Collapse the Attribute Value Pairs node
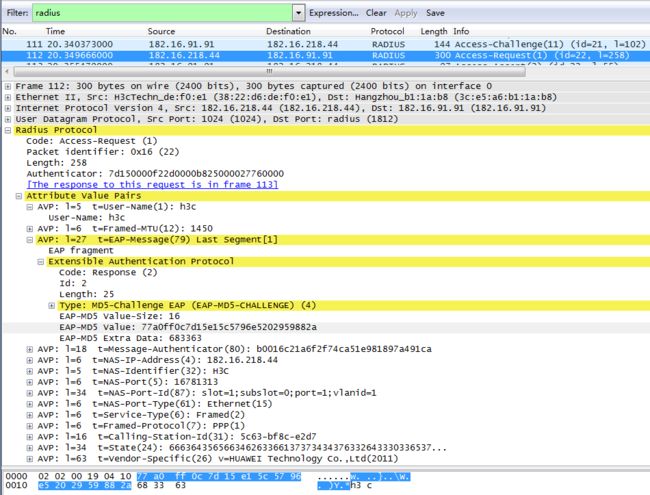 (19, 196)
